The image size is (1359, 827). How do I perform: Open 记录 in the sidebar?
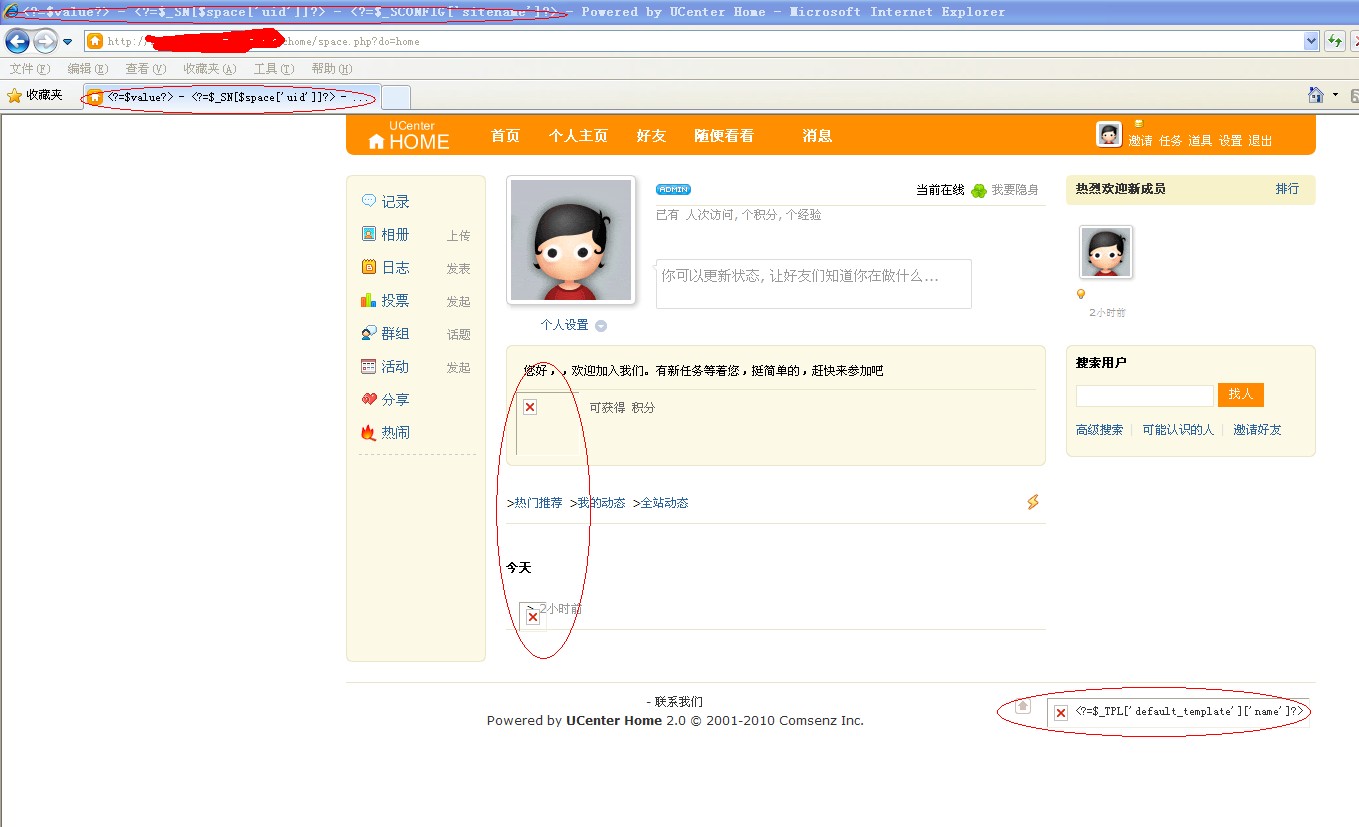point(395,202)
